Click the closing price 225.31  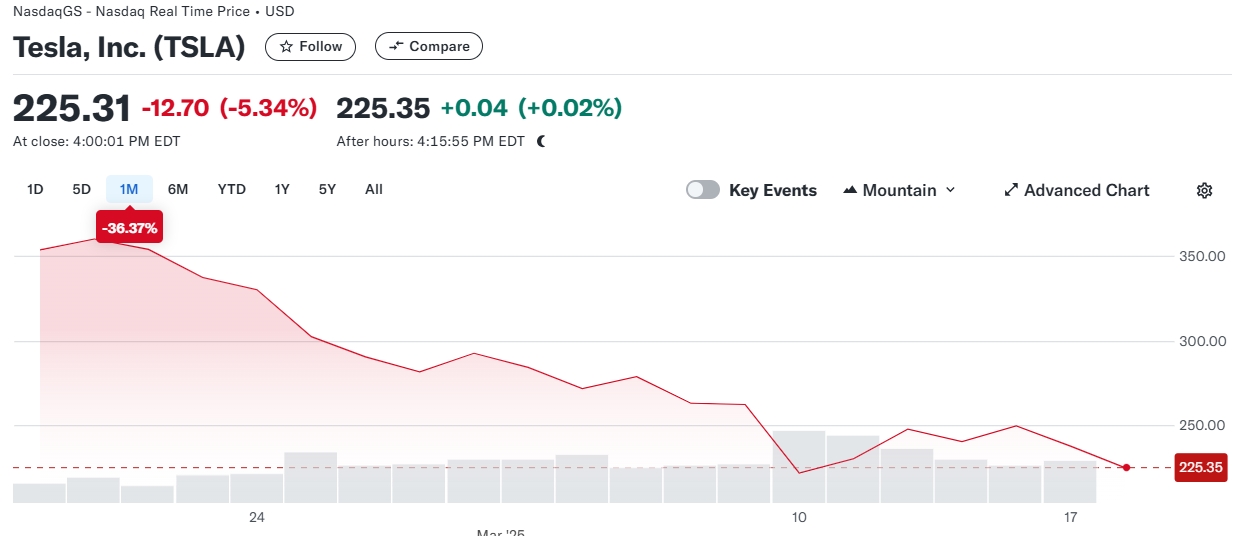click(72, 107)
